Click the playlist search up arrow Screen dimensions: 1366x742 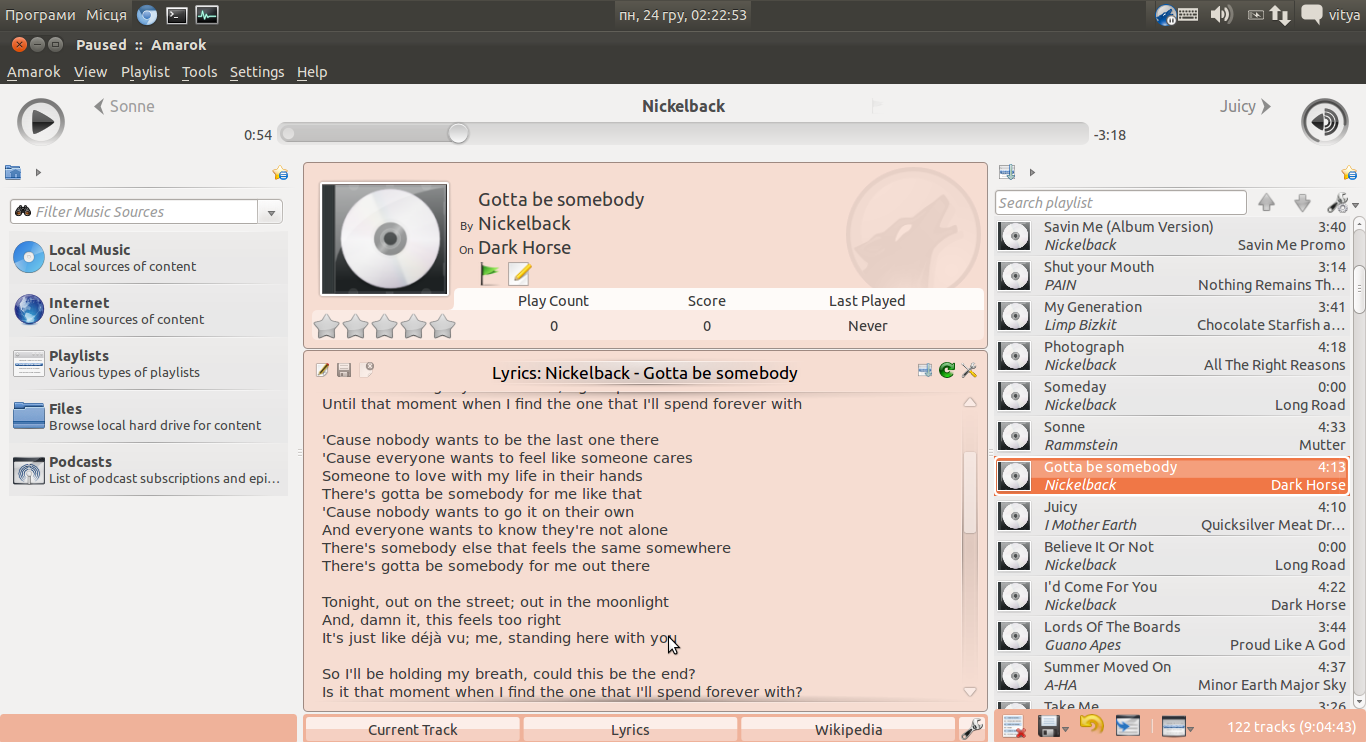tap(1267, 203)
